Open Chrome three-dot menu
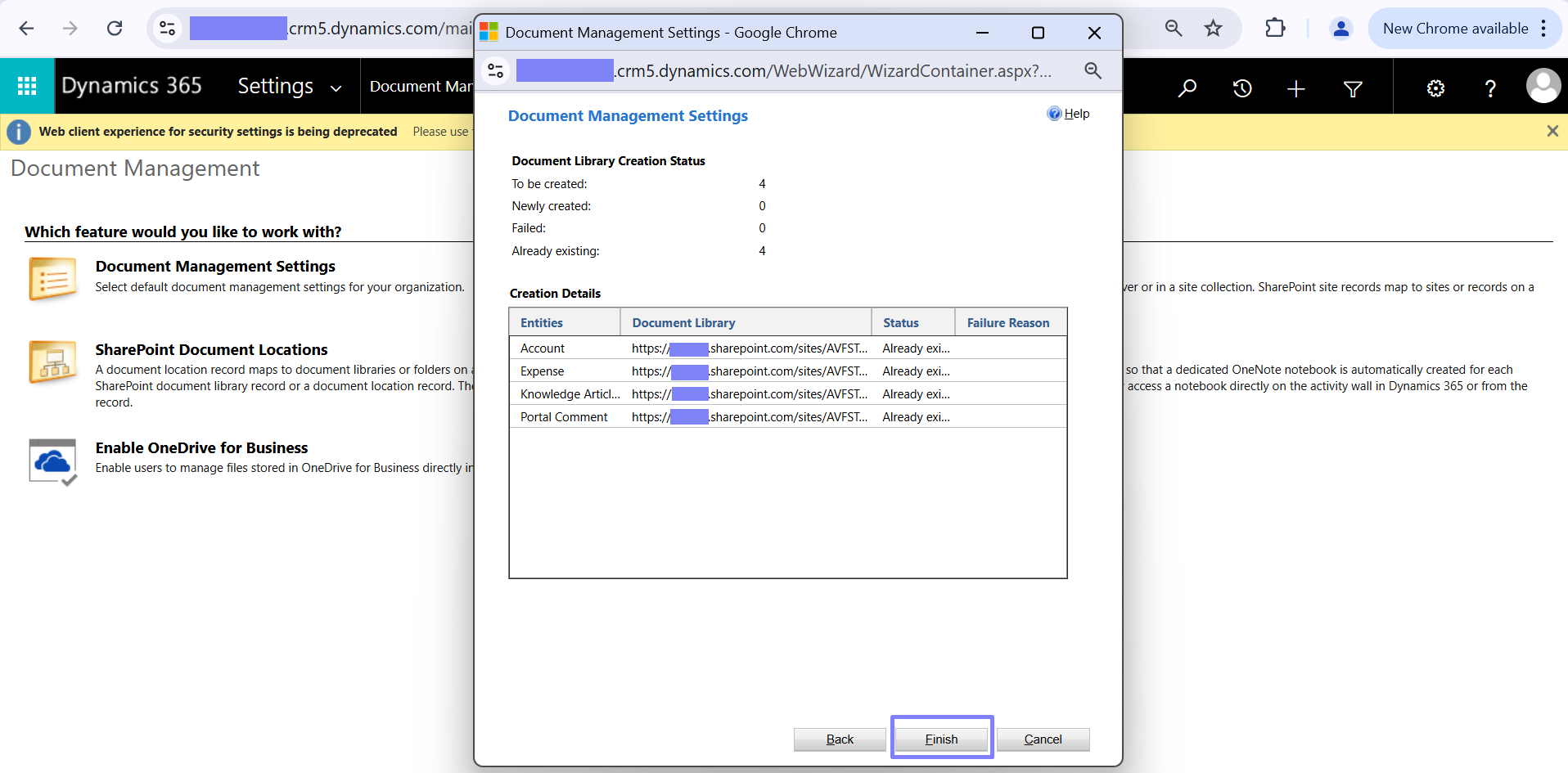 click(x=1543, y=29)
